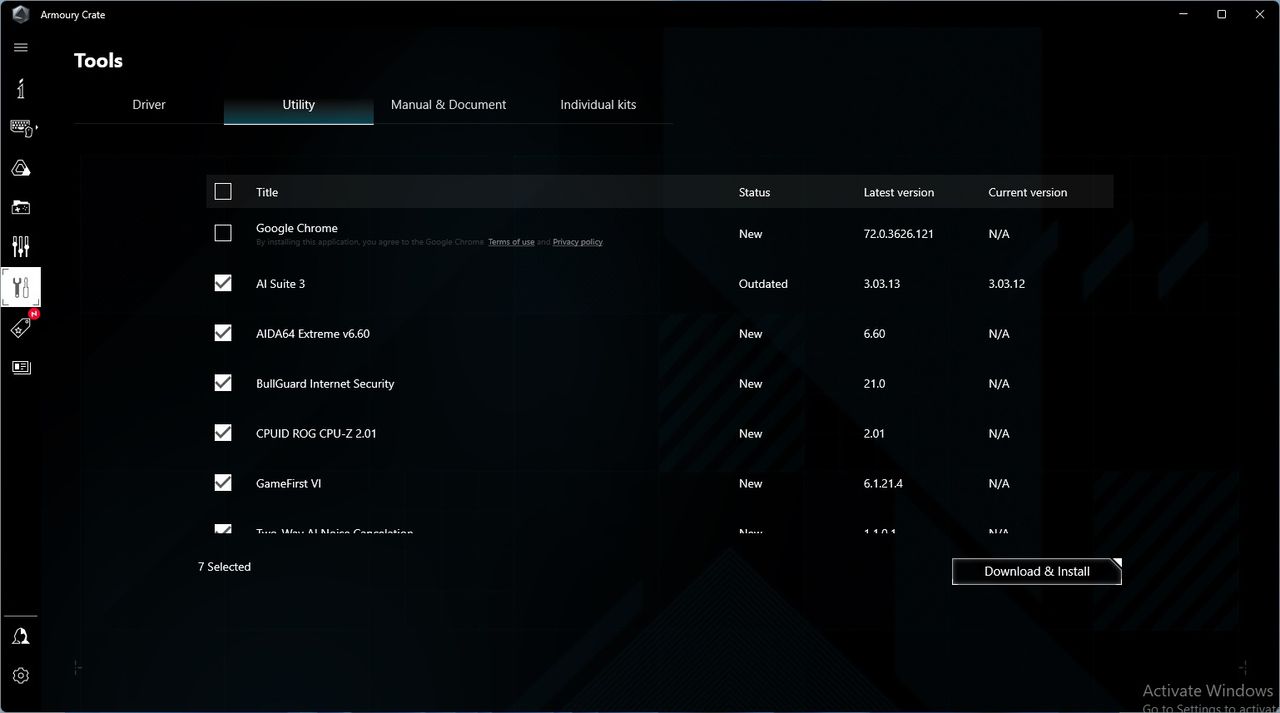Screen dimensions: 1280x713
Task: Click the Status column header
Action: 754,192
